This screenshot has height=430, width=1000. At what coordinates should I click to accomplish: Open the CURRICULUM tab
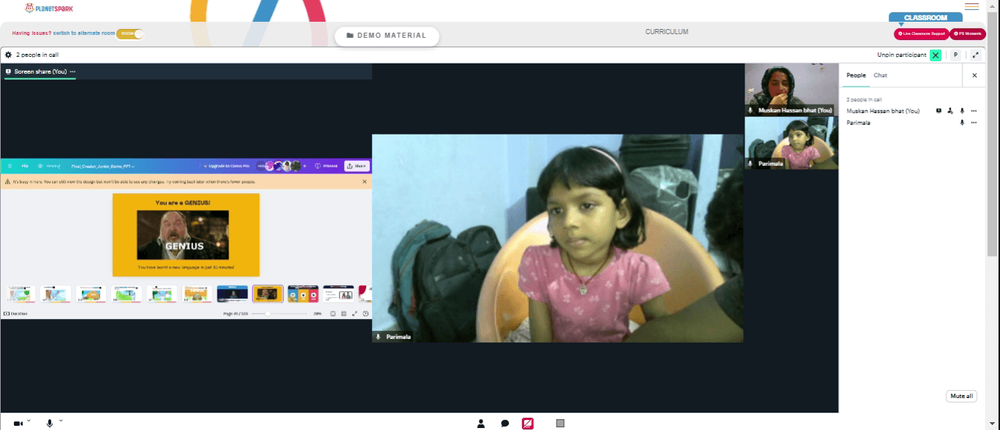(x=666, y=32)
